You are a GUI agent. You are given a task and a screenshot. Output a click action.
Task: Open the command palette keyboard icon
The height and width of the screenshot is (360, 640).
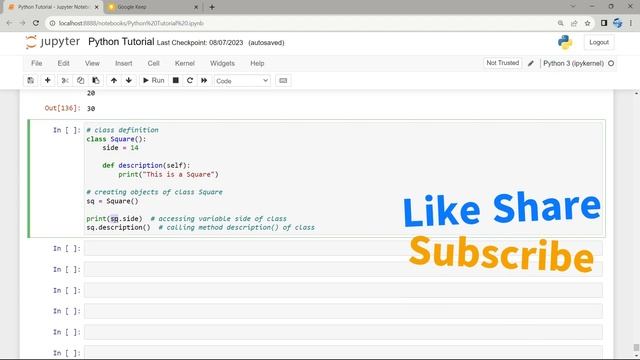pyautogui.click(x=283, y=80)
